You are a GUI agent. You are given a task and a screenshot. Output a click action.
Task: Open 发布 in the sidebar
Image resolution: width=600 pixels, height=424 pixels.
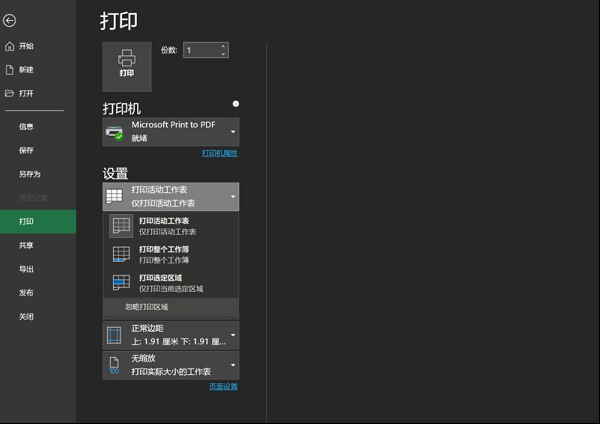pos(26,293)
